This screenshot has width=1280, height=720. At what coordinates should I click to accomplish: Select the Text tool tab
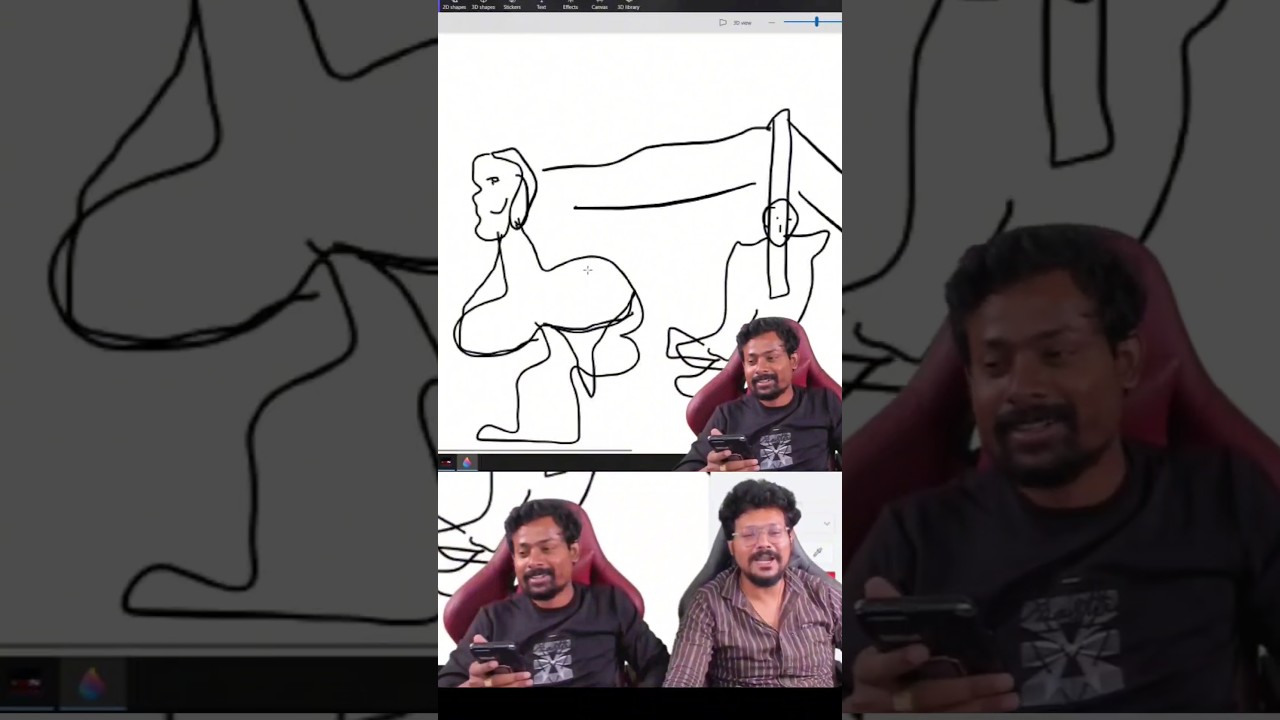[541, 6]
